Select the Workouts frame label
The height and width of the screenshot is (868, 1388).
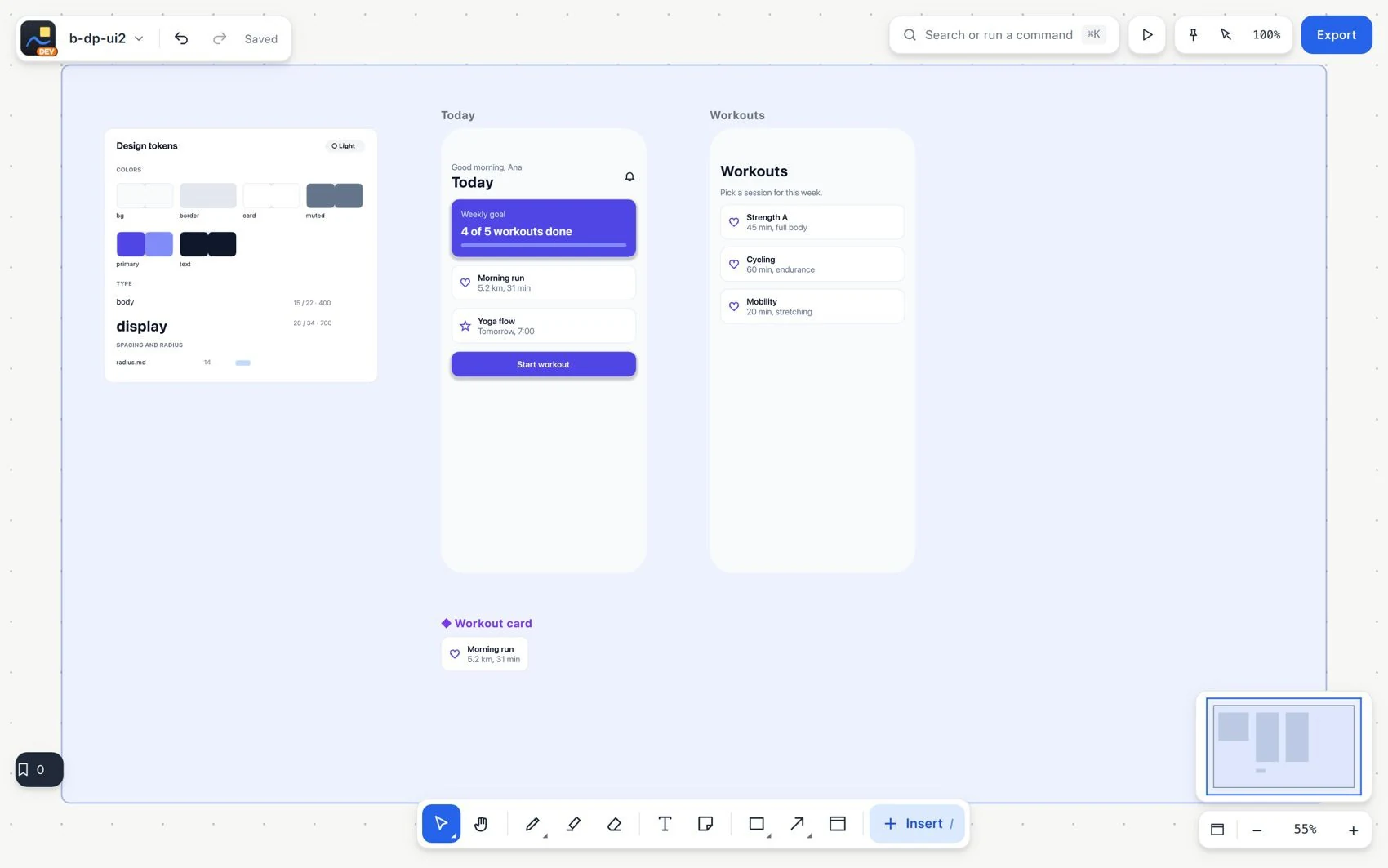[737, 115]
